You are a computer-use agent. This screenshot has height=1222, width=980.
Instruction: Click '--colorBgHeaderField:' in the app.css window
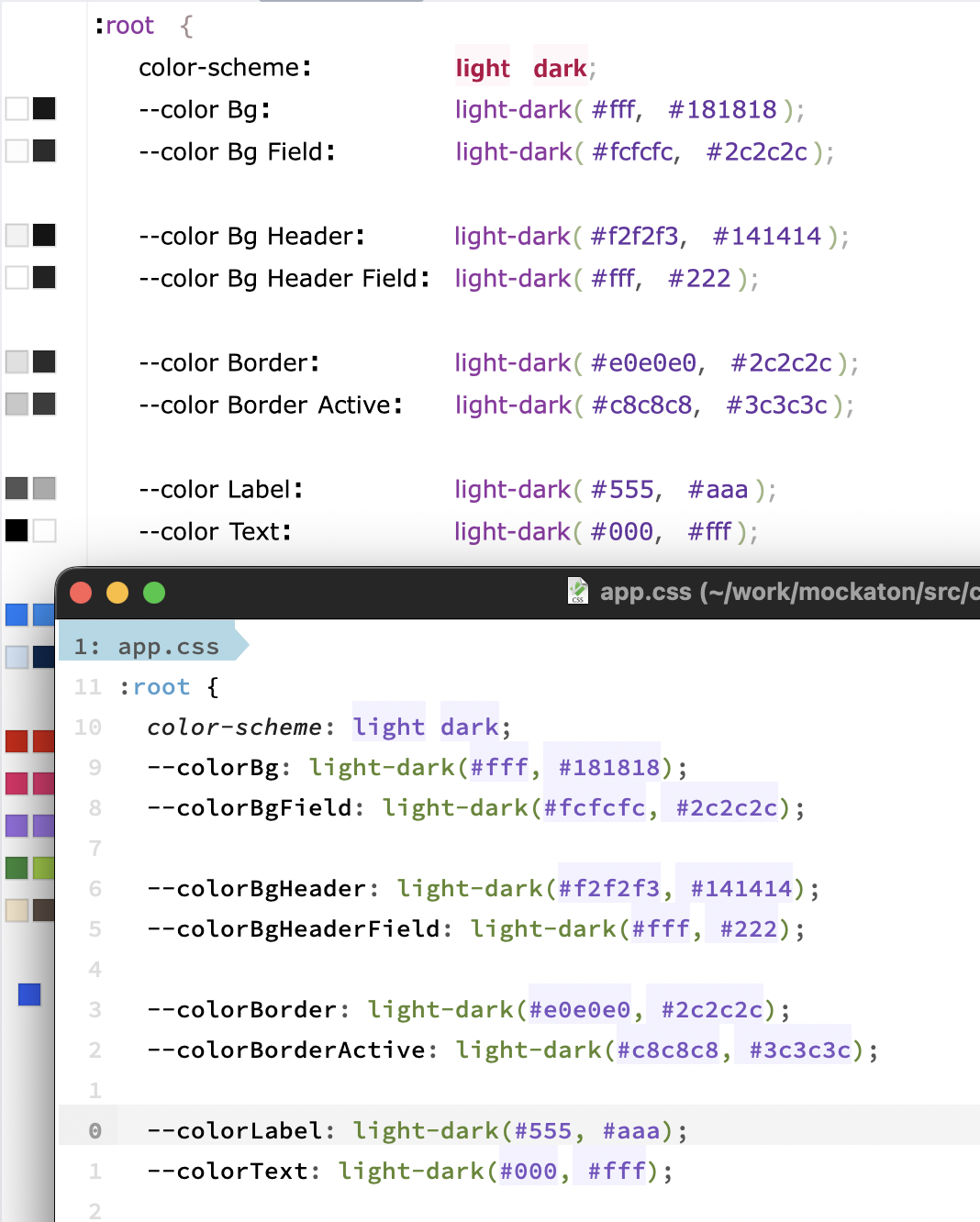[301, 929]
